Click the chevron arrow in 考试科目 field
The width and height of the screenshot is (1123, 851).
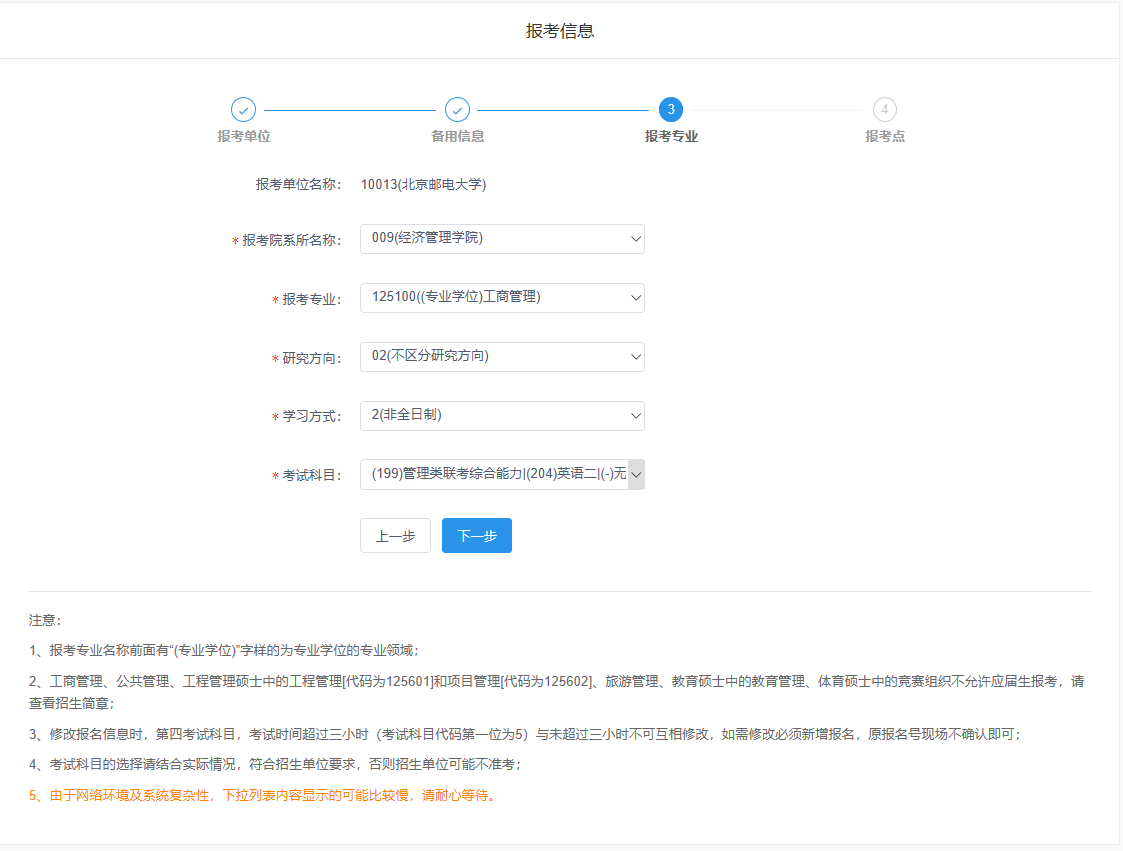click(x=635, y=475)
